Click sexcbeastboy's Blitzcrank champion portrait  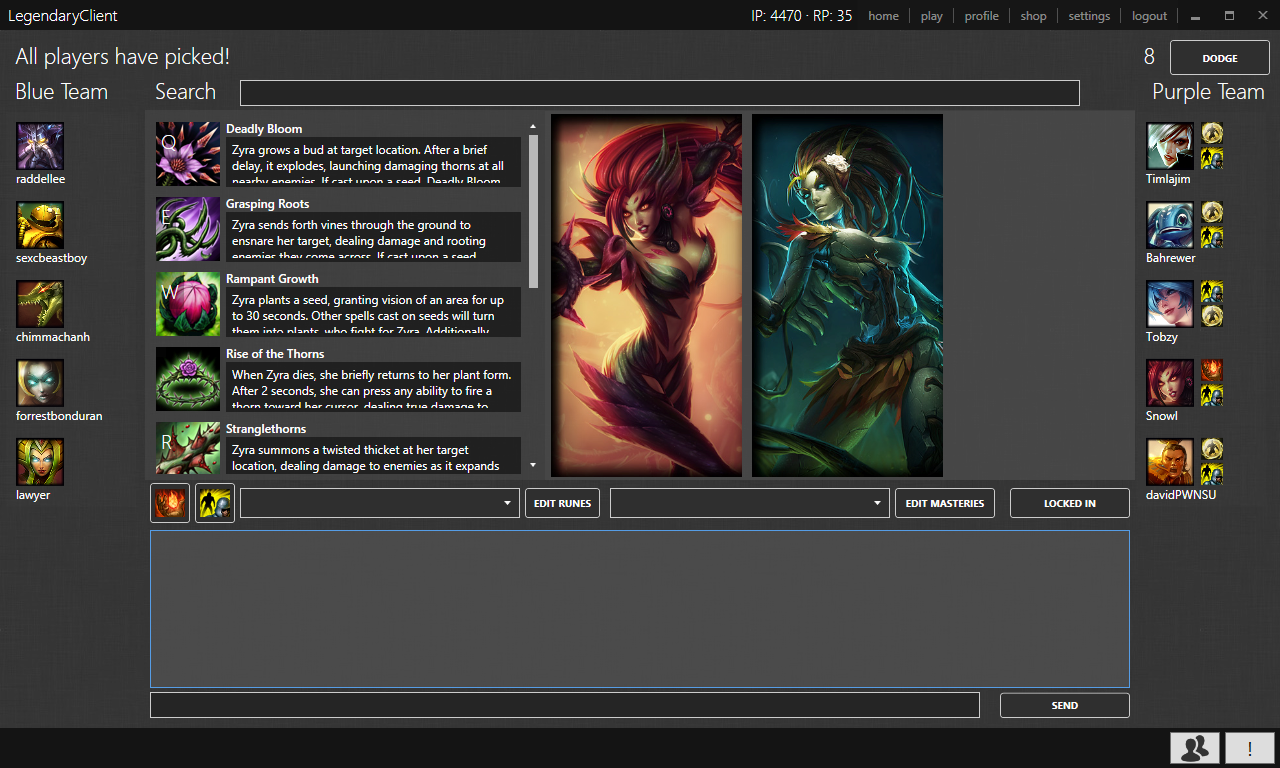(40, 225)
